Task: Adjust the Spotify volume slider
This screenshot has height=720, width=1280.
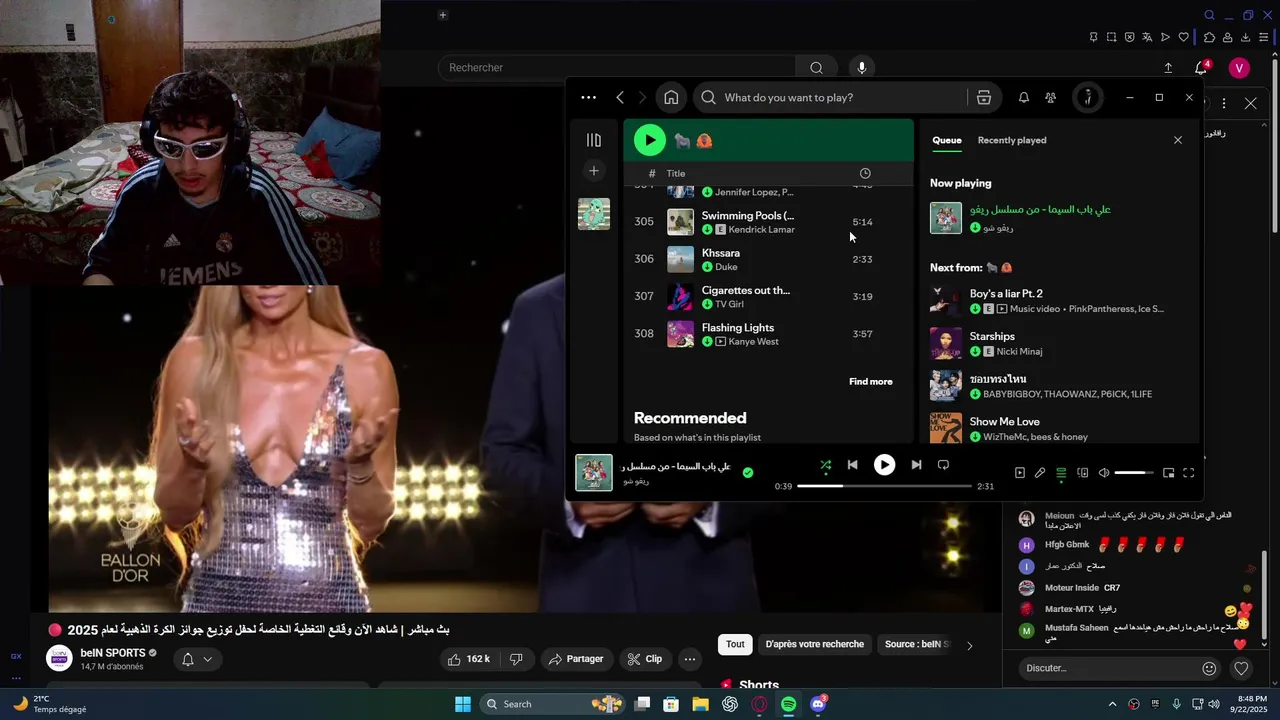Action: point(1134,473)
